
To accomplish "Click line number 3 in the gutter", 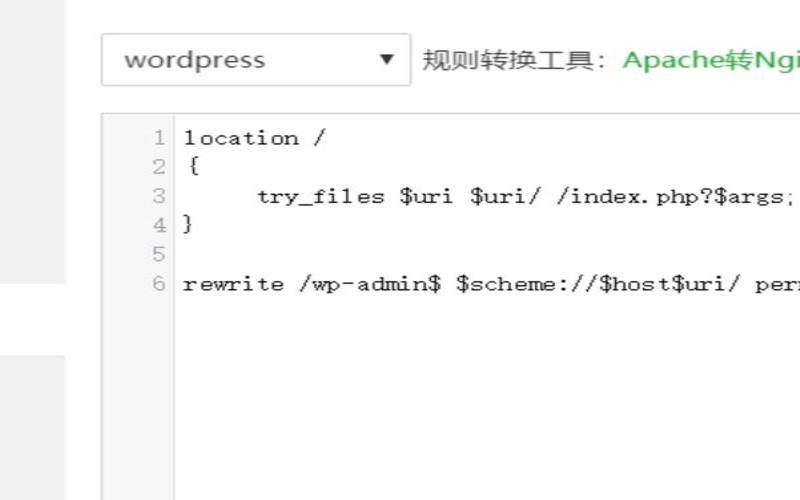I will pyautogui.click(x=159, y=196).
